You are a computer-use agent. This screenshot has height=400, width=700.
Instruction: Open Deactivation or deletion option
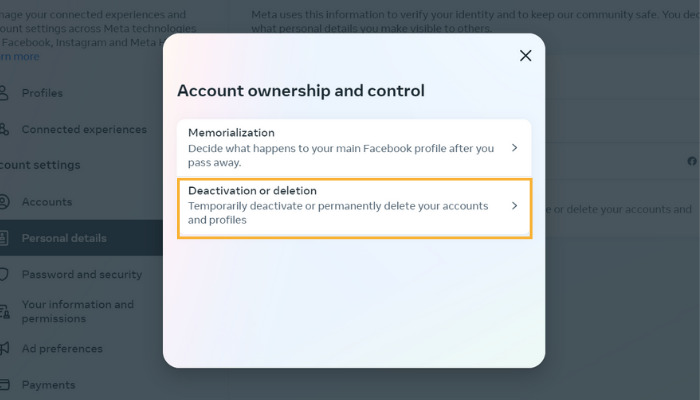[354, 208]
